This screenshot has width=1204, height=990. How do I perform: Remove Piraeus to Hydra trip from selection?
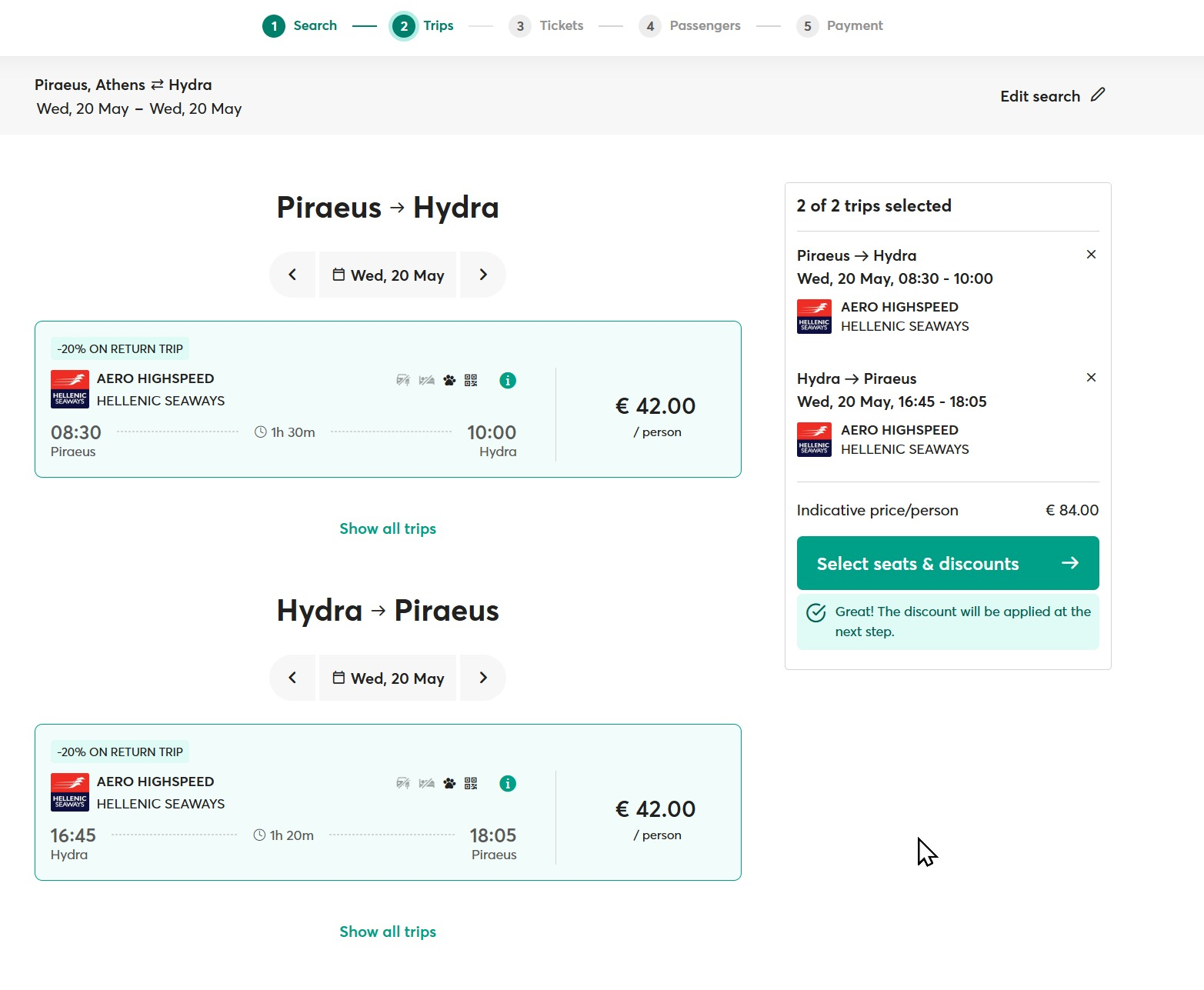click(x=1091, y=255)
